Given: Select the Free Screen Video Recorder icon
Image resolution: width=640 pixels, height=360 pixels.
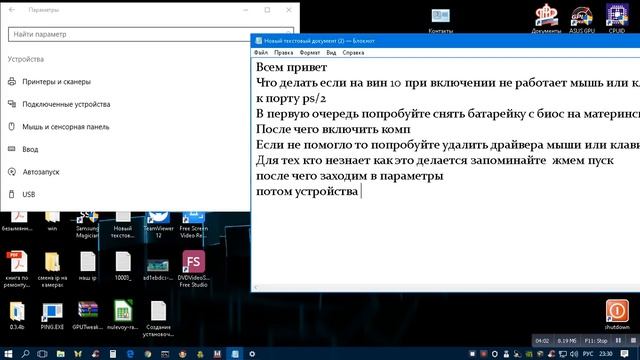Looking at the screenshot, I should pos(194,224).
